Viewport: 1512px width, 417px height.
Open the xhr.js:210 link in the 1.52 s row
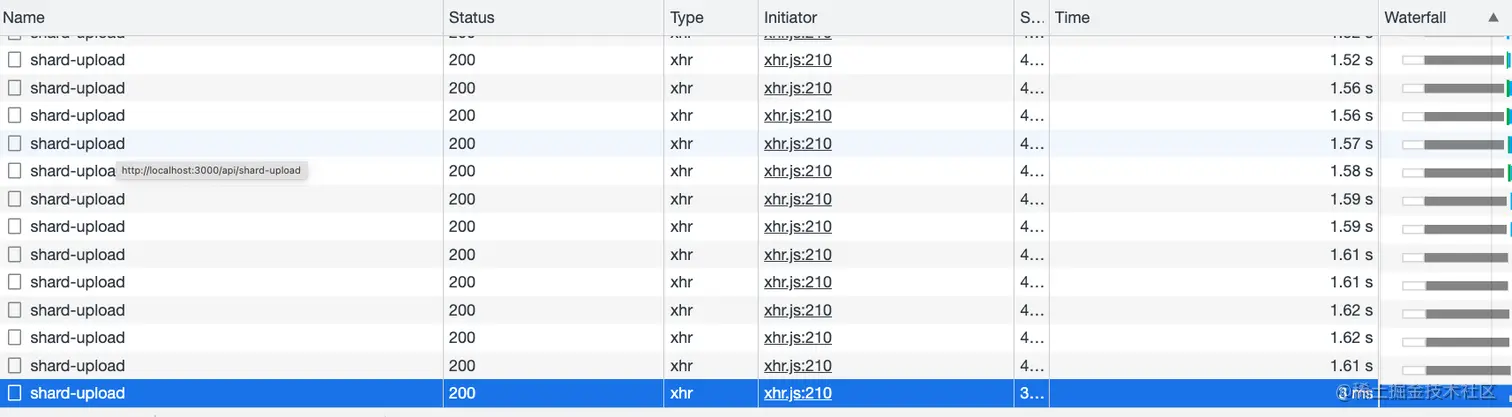tap(797, 60)
